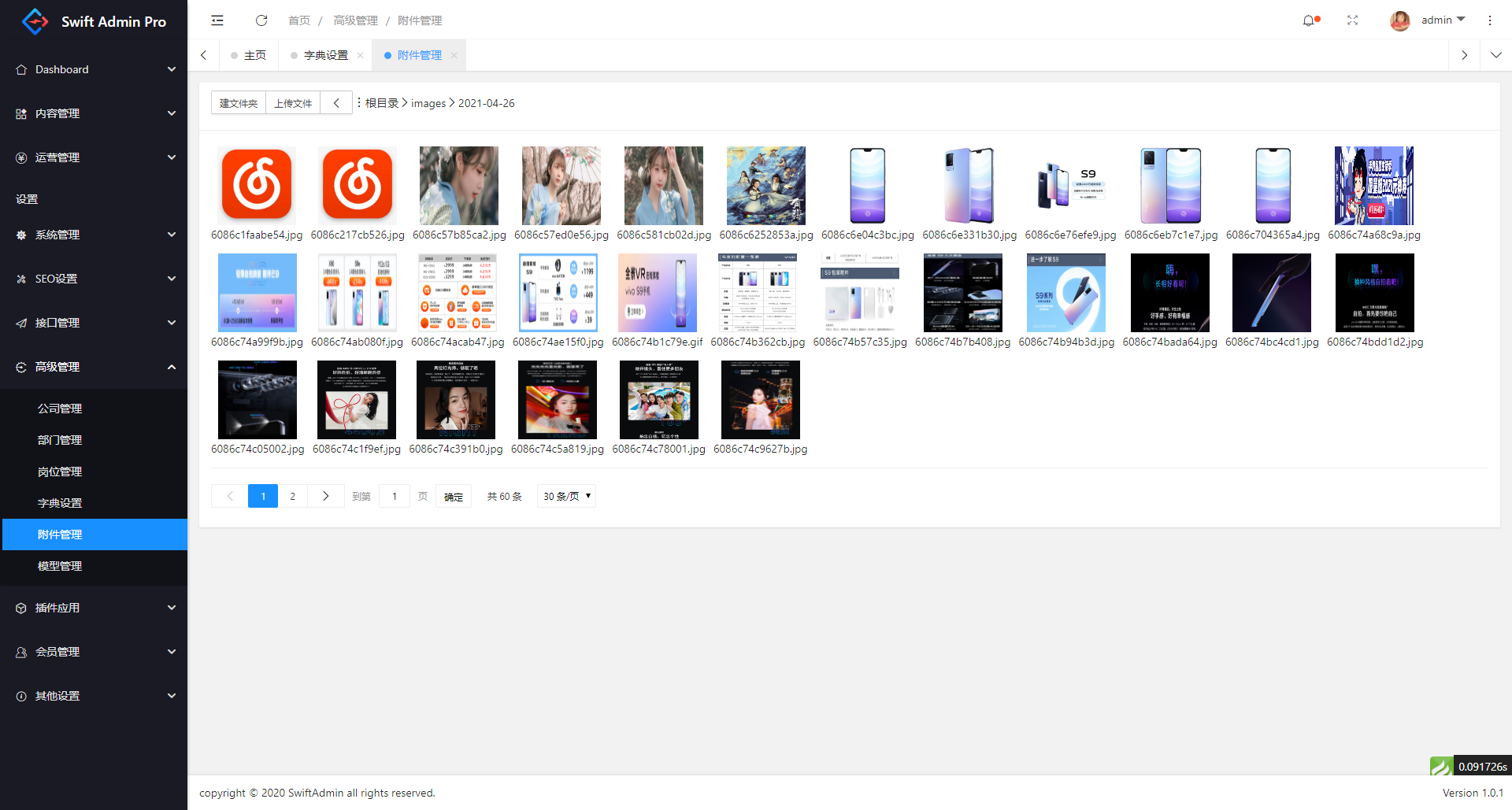Click the refresh page icon
Image resolution: width=1512 pixels, height=810 pixels.
(261, 20)
